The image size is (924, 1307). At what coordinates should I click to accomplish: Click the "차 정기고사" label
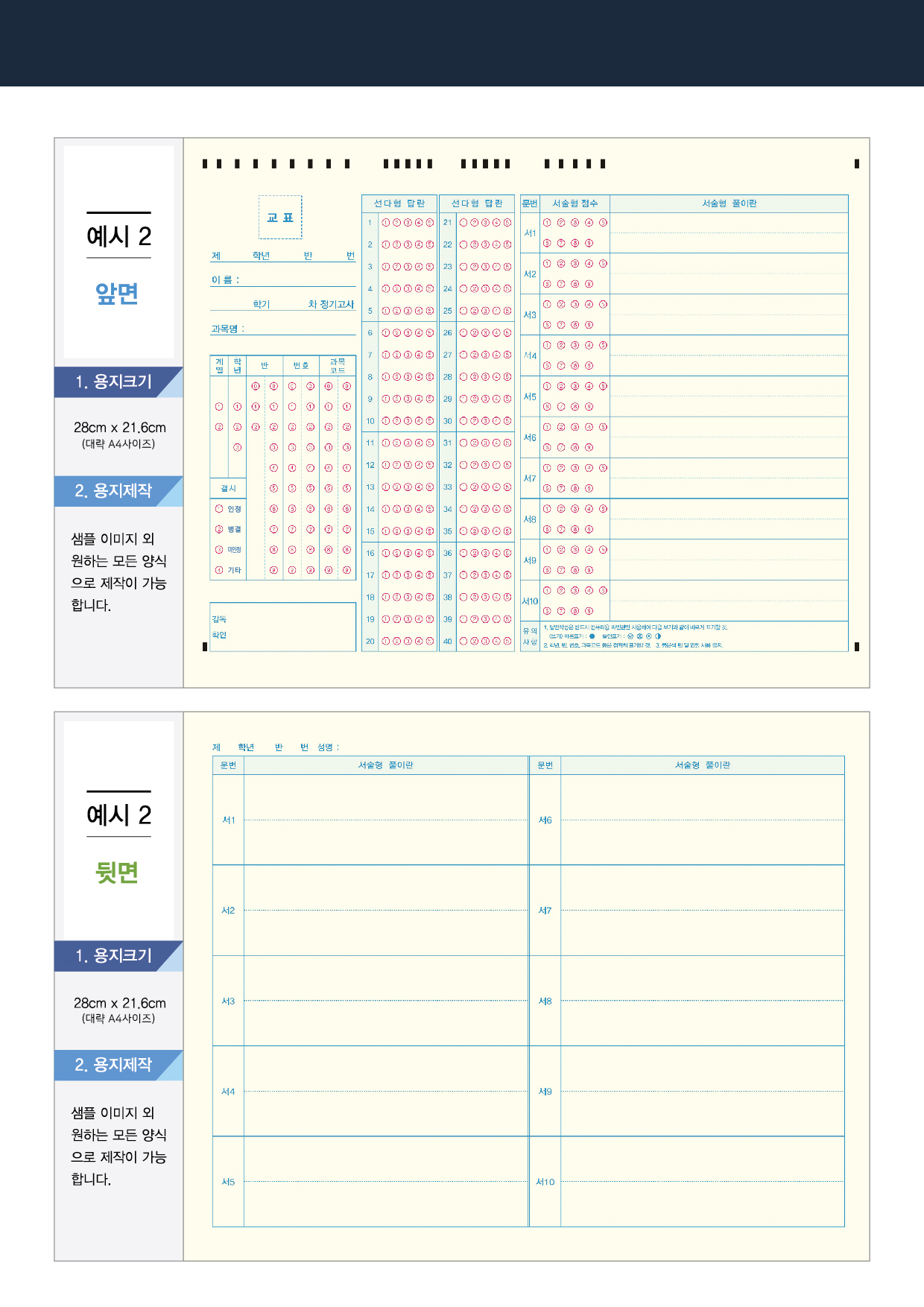[331, 304]
